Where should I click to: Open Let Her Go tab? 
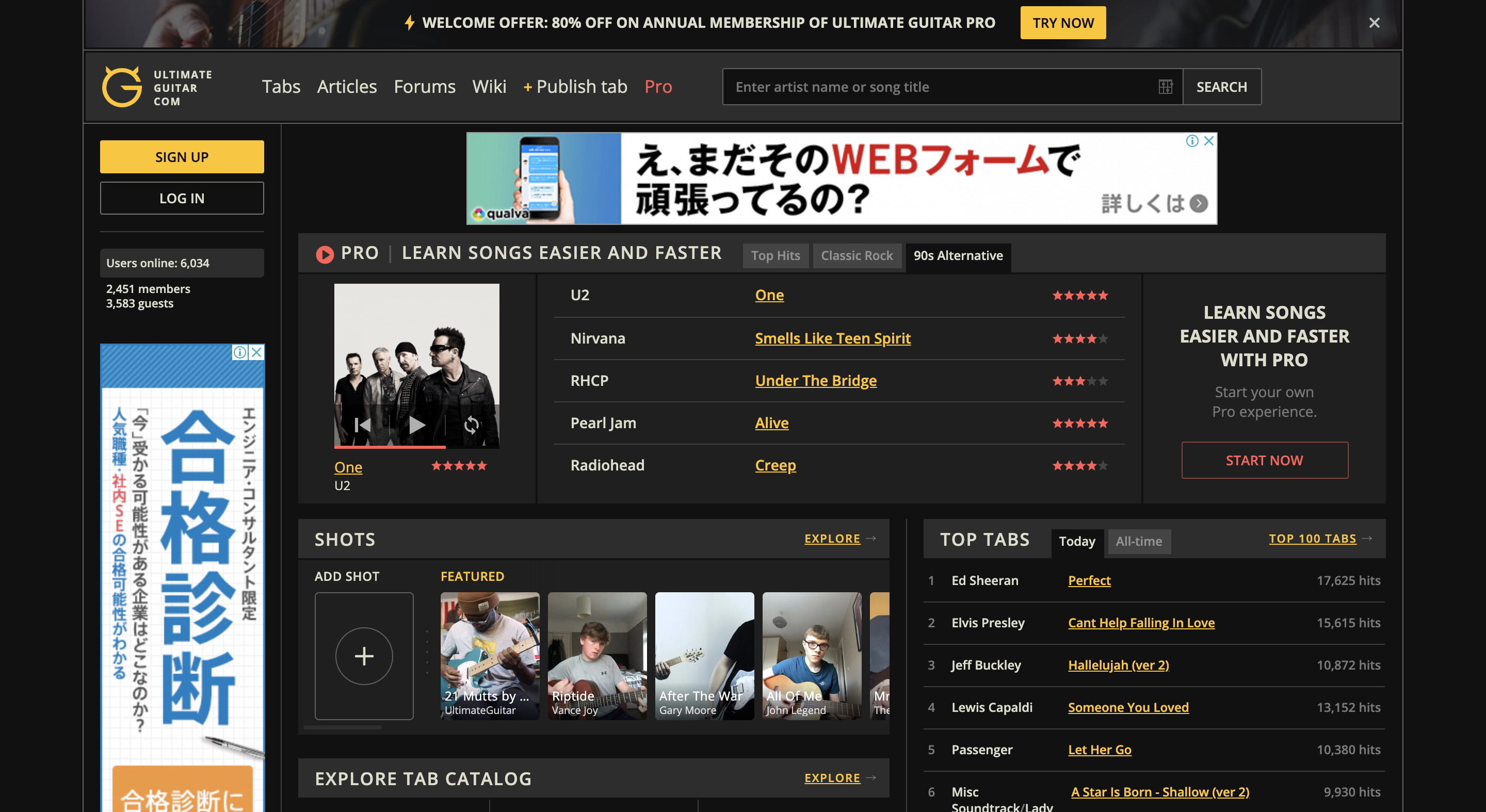click(x=1100, y=749)
